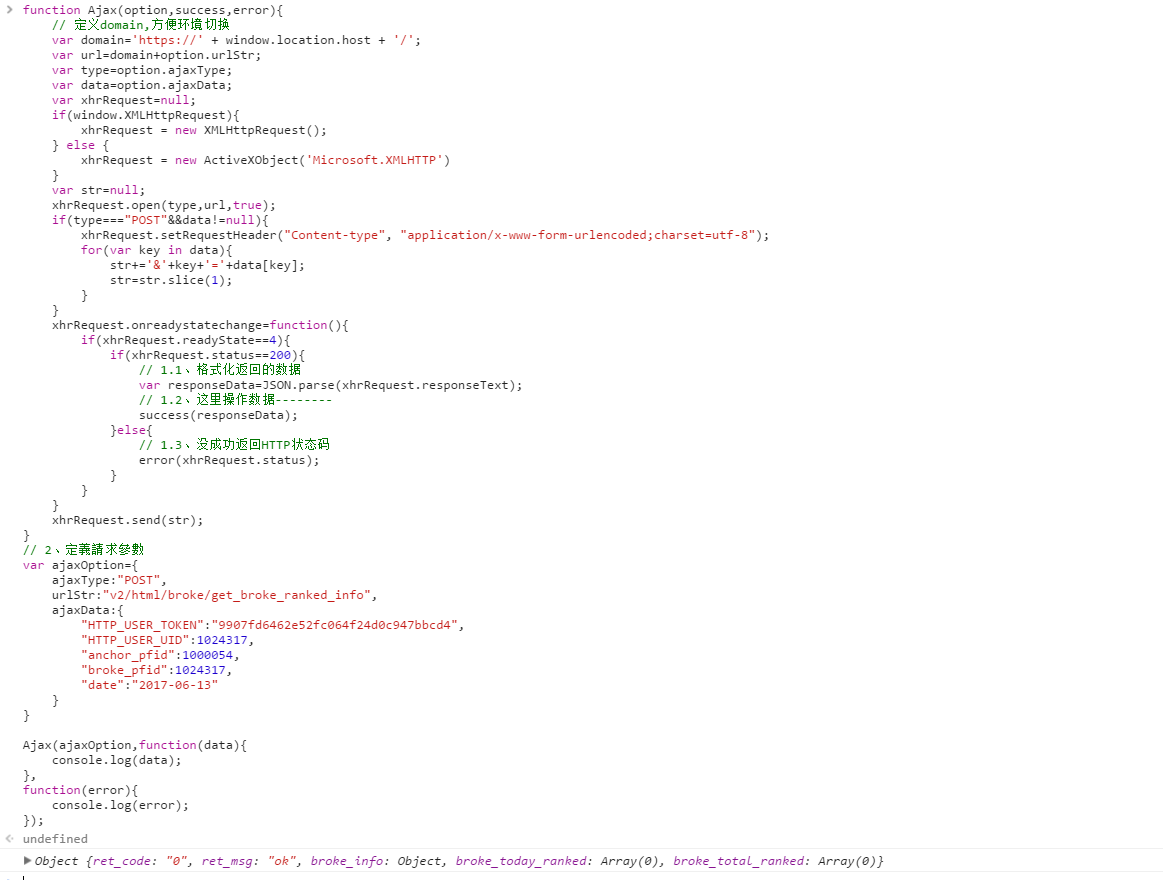Click the 'var data=option.ajaxData;' line
Image resolution: width=1163 pixels, height=880 pixels.
pos(142,85)
